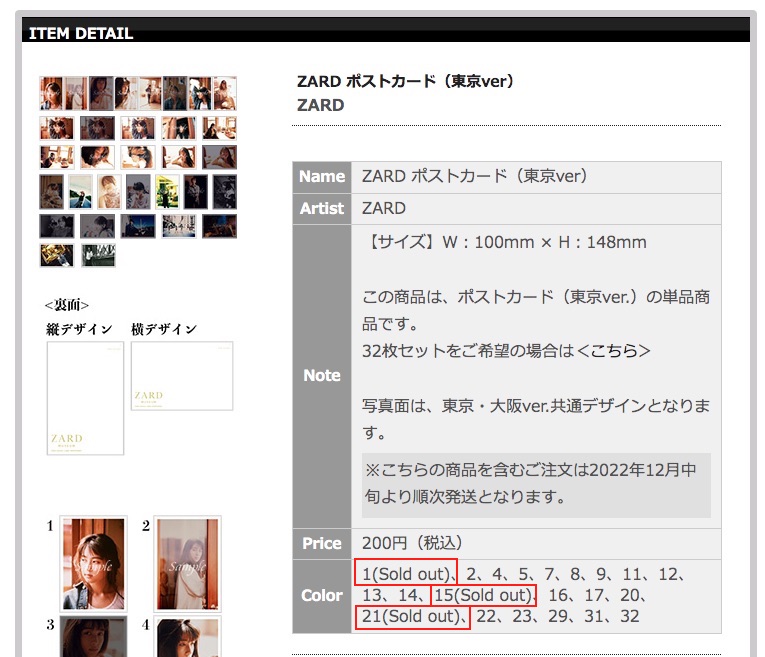Click the vertical back design preview image
The image size is (765, 657).
click(85, 398)
